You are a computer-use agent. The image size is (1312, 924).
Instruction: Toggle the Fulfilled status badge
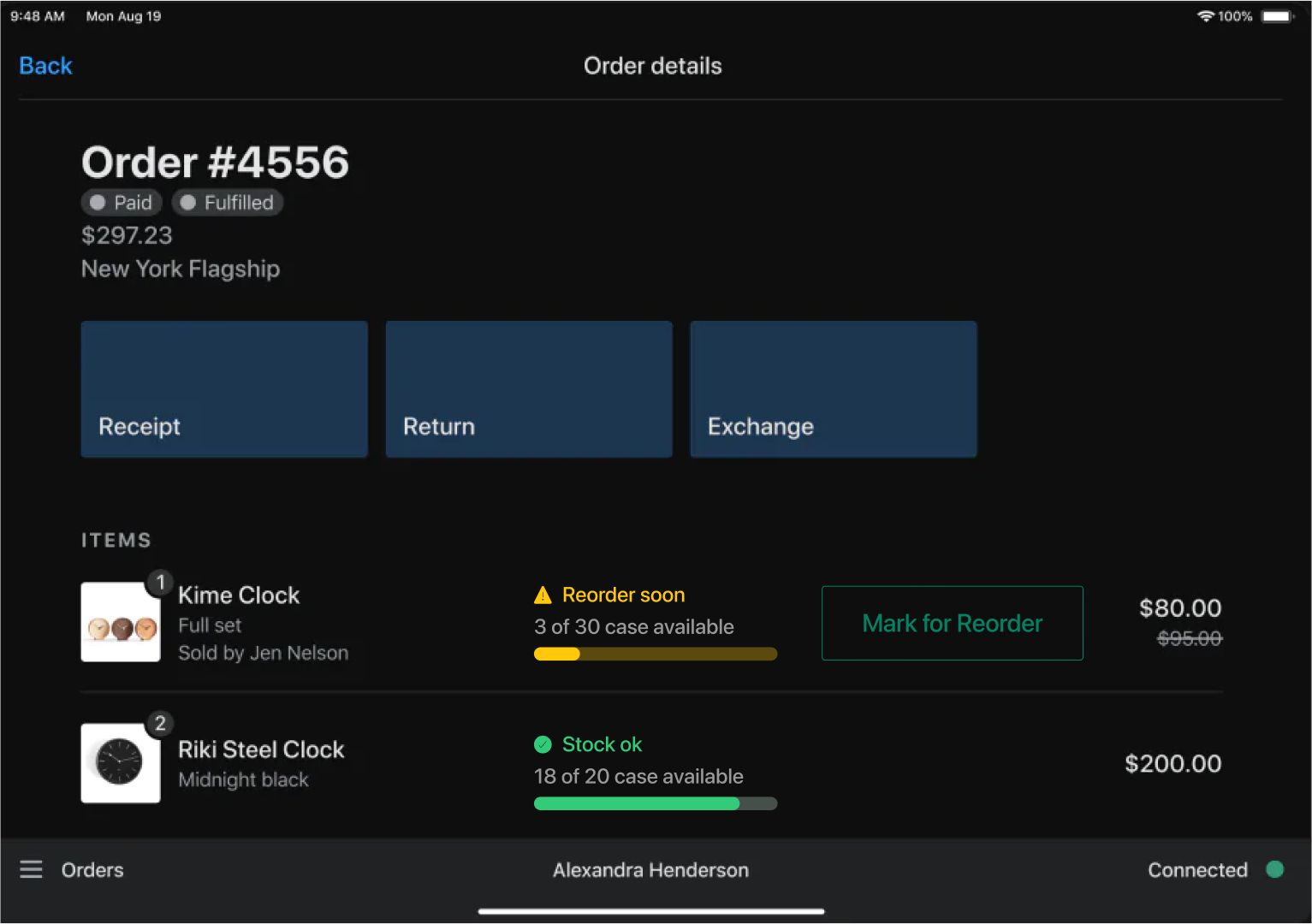click(227, 202)
